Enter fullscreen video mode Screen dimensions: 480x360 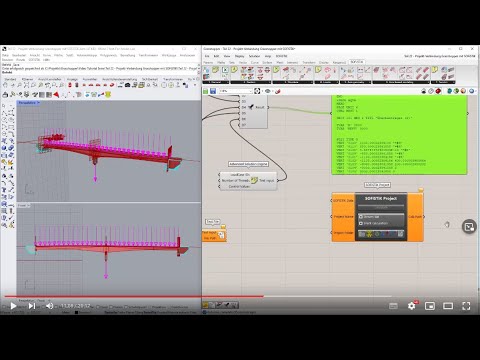pyautogui.click(x=466, y=306)
